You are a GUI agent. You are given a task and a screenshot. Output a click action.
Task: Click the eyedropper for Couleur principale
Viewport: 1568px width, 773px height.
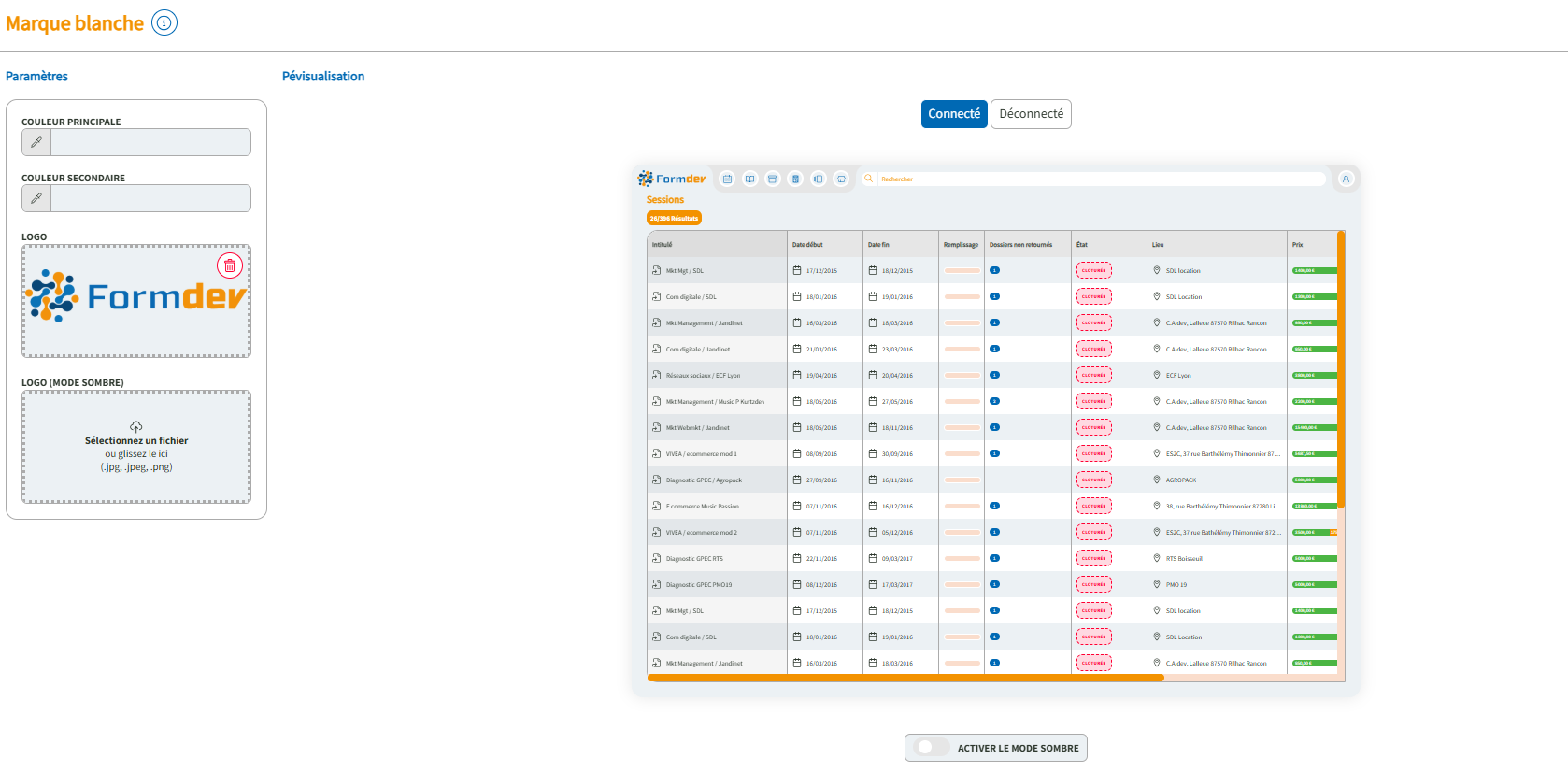coord(36,142)
